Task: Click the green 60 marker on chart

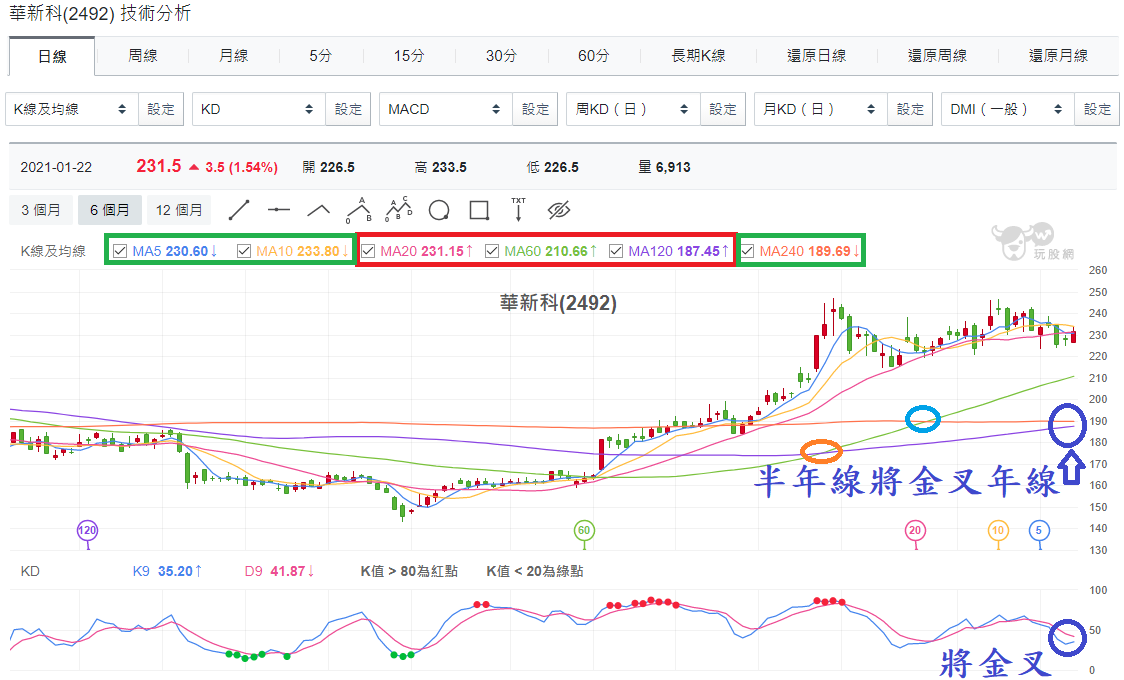Action: [584, 531]
